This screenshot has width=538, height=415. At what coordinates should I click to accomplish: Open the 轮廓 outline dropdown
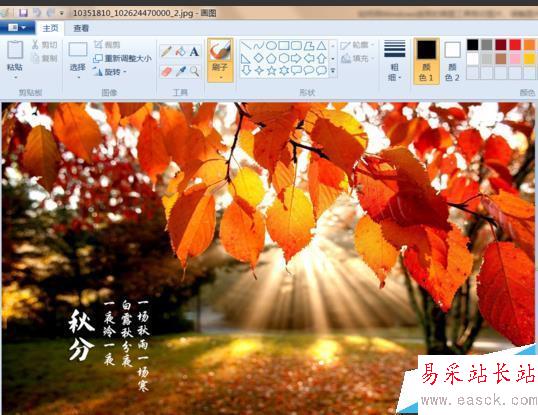point(357,45)
